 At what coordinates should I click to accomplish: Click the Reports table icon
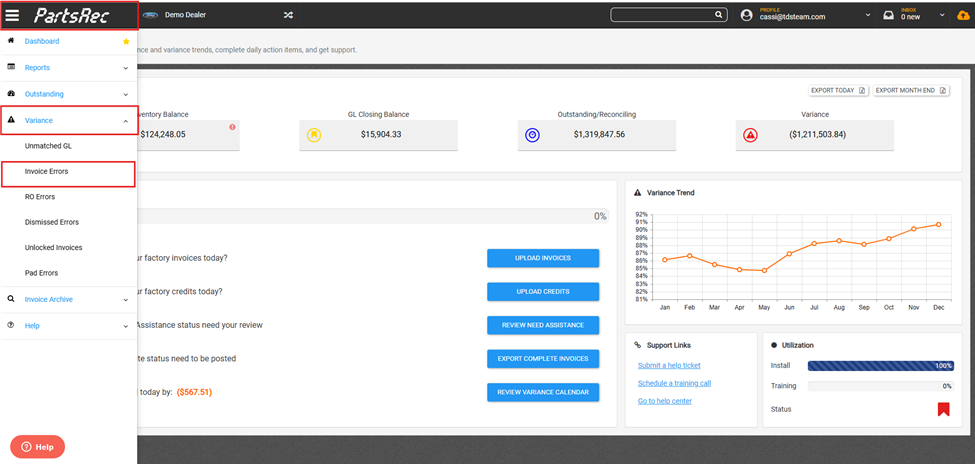(11, 67)
